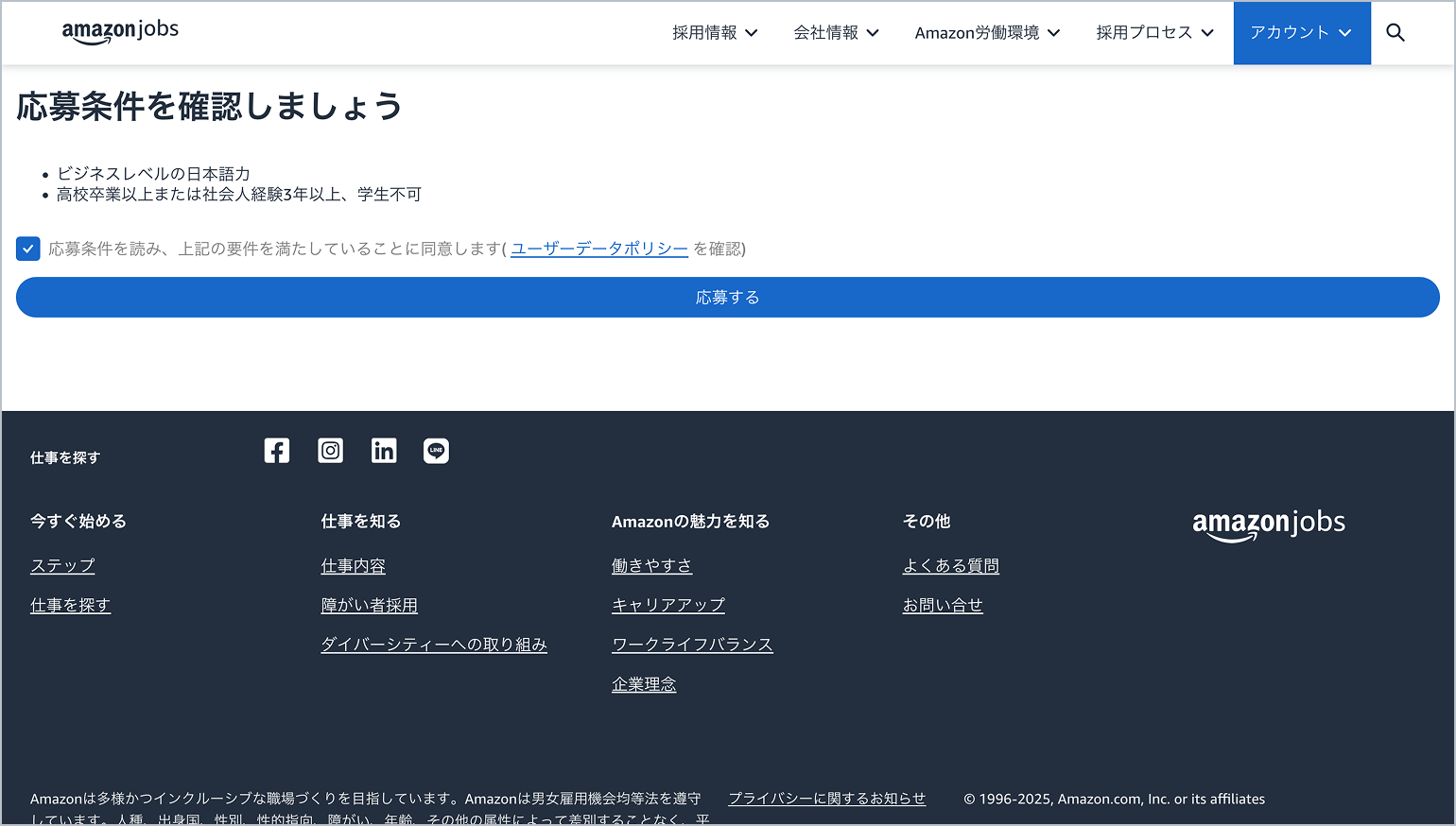Click the 応募条件を確認しましょう heading
The width and height of the screenshot is (1456, 826).
(x=209, y=106)
